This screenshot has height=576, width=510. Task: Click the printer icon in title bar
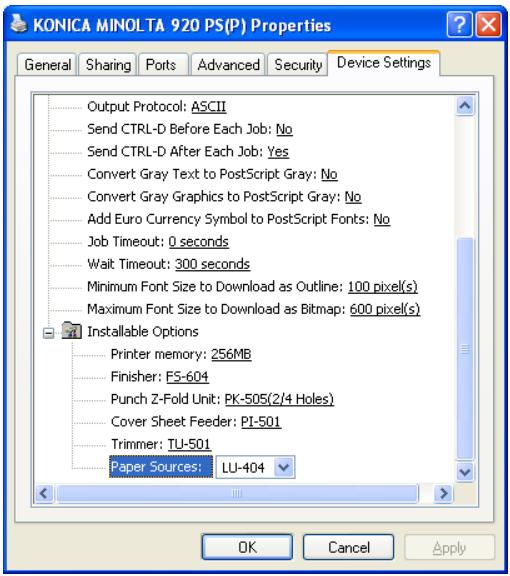[18, 24]
